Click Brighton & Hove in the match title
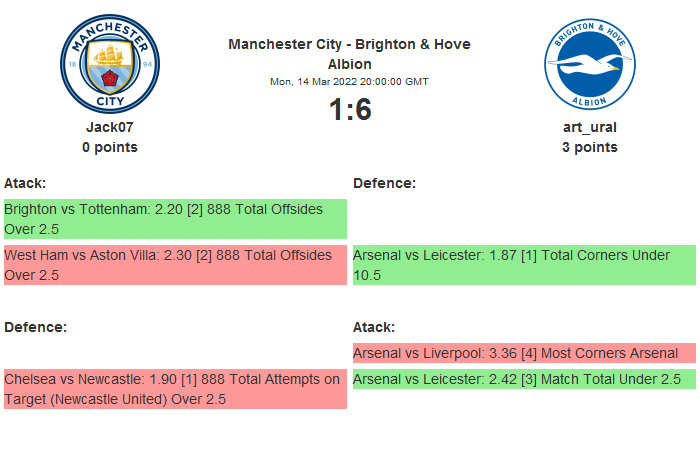The width and height of the screenshot is (700, 460). click(405, 44)
